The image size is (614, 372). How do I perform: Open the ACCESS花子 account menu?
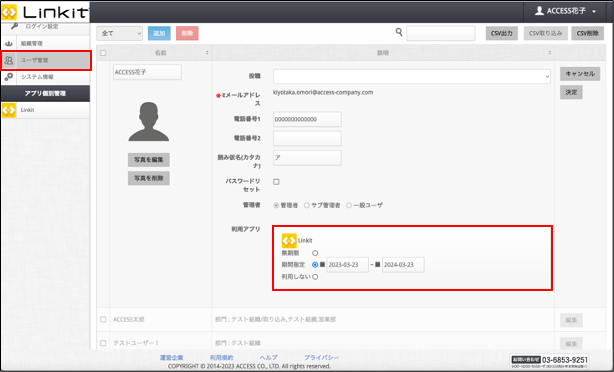pyautogui.click(x=565, y=11)
